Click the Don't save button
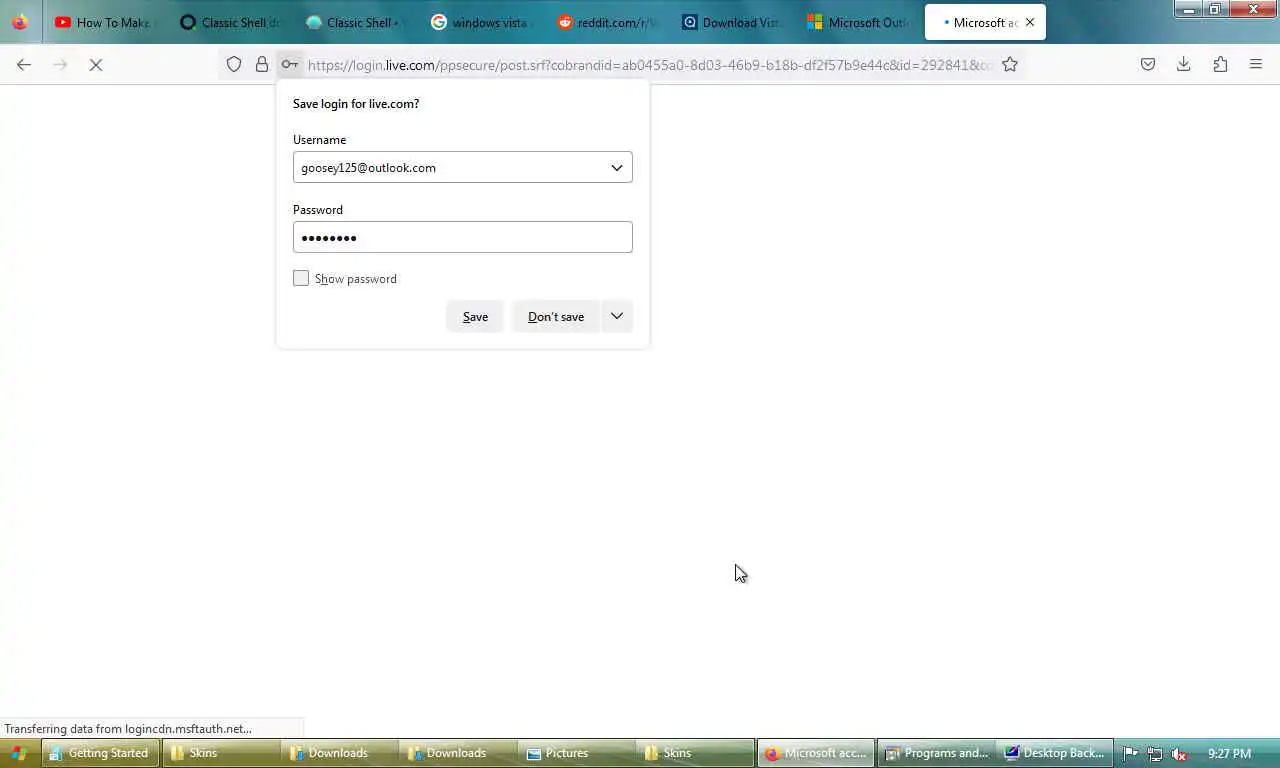The image size is (1280, 768). [x=555, y=316]
